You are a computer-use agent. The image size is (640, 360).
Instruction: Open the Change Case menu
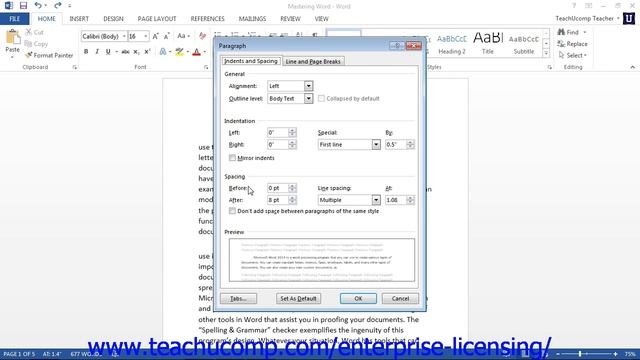tap(182, 36)
